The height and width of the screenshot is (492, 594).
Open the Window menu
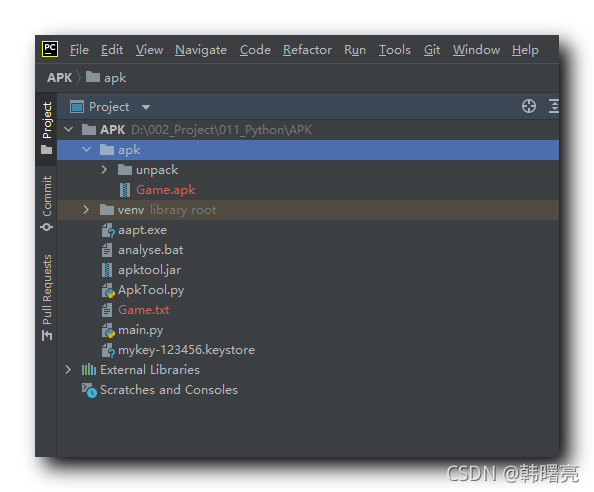click(476, 50)
